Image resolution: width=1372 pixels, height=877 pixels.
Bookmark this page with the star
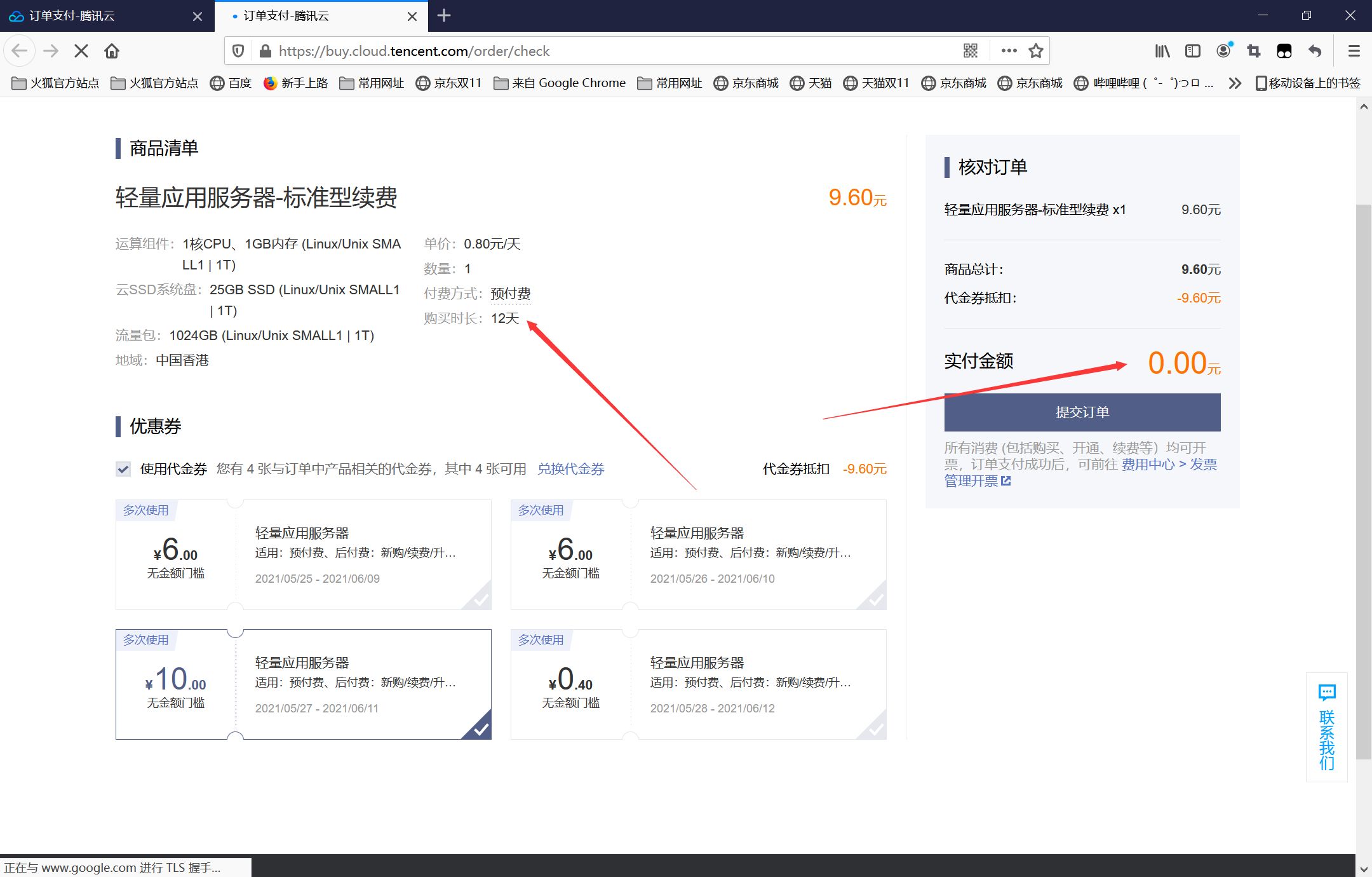[x=1036, y=51]
